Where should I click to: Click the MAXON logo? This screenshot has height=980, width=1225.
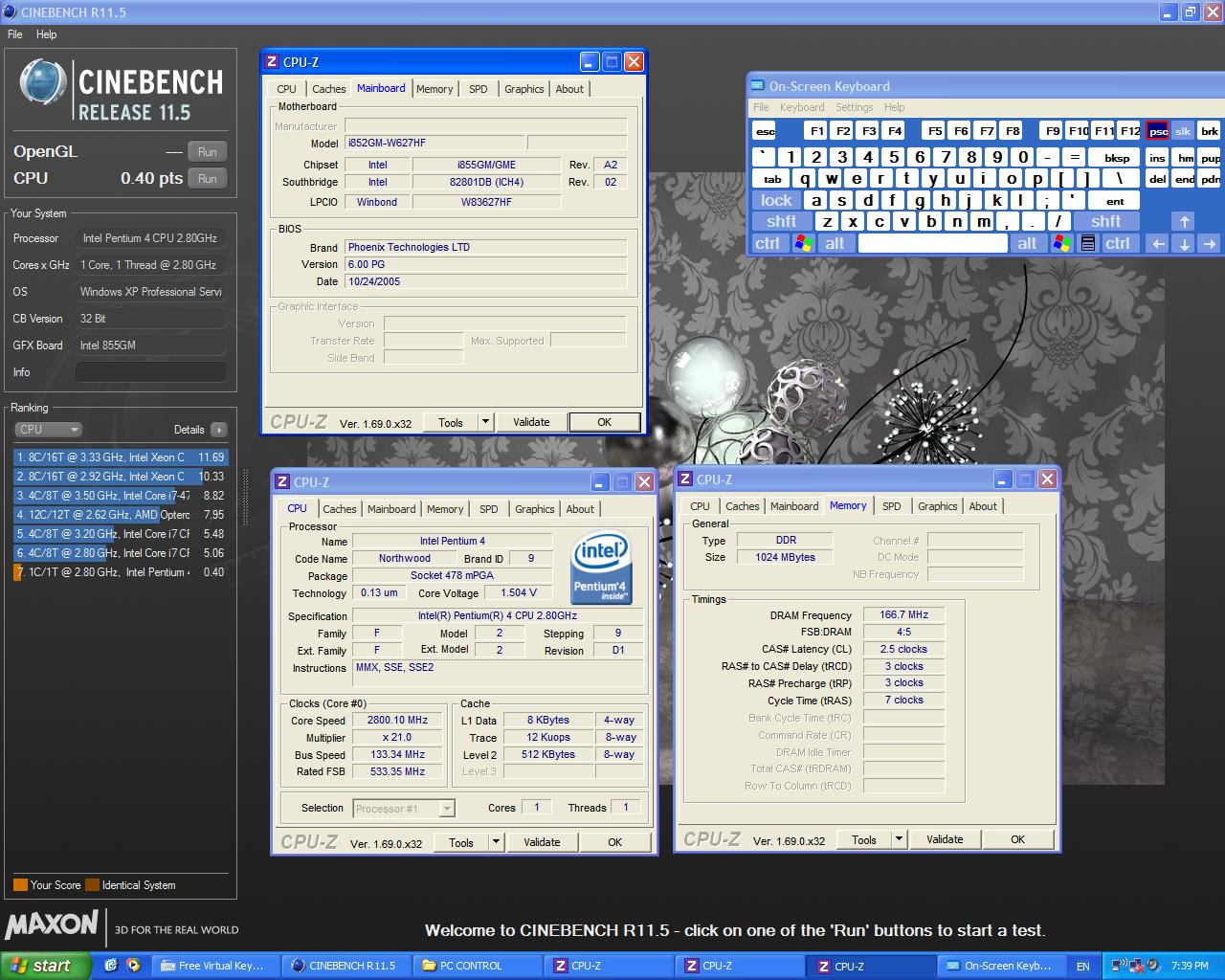click(52, 924)
